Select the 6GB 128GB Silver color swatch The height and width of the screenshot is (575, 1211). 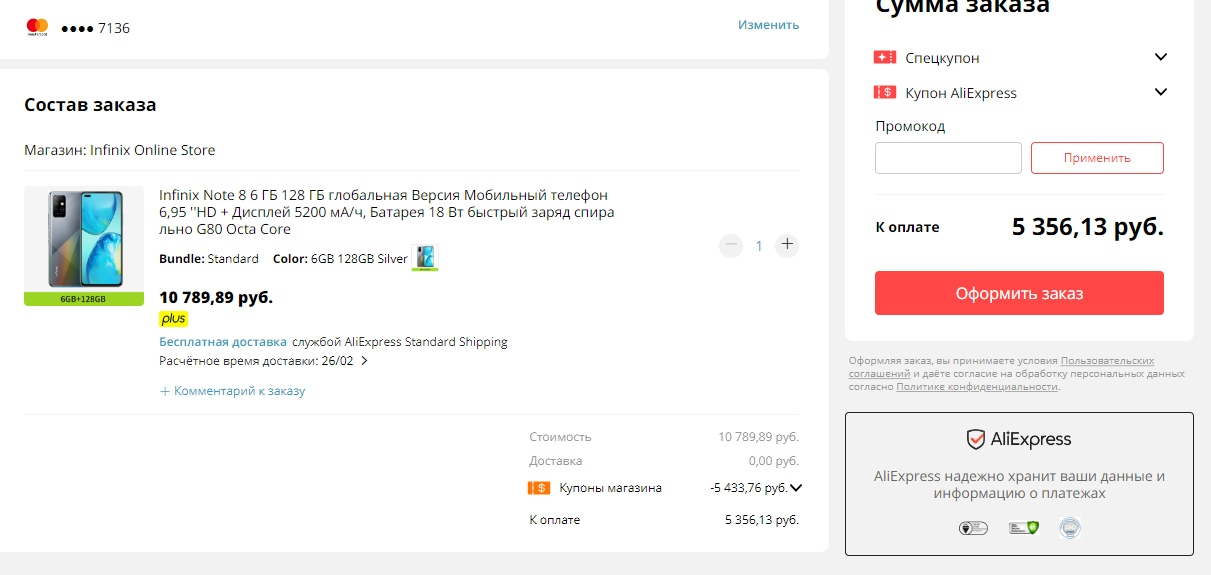tap(425, 258)
